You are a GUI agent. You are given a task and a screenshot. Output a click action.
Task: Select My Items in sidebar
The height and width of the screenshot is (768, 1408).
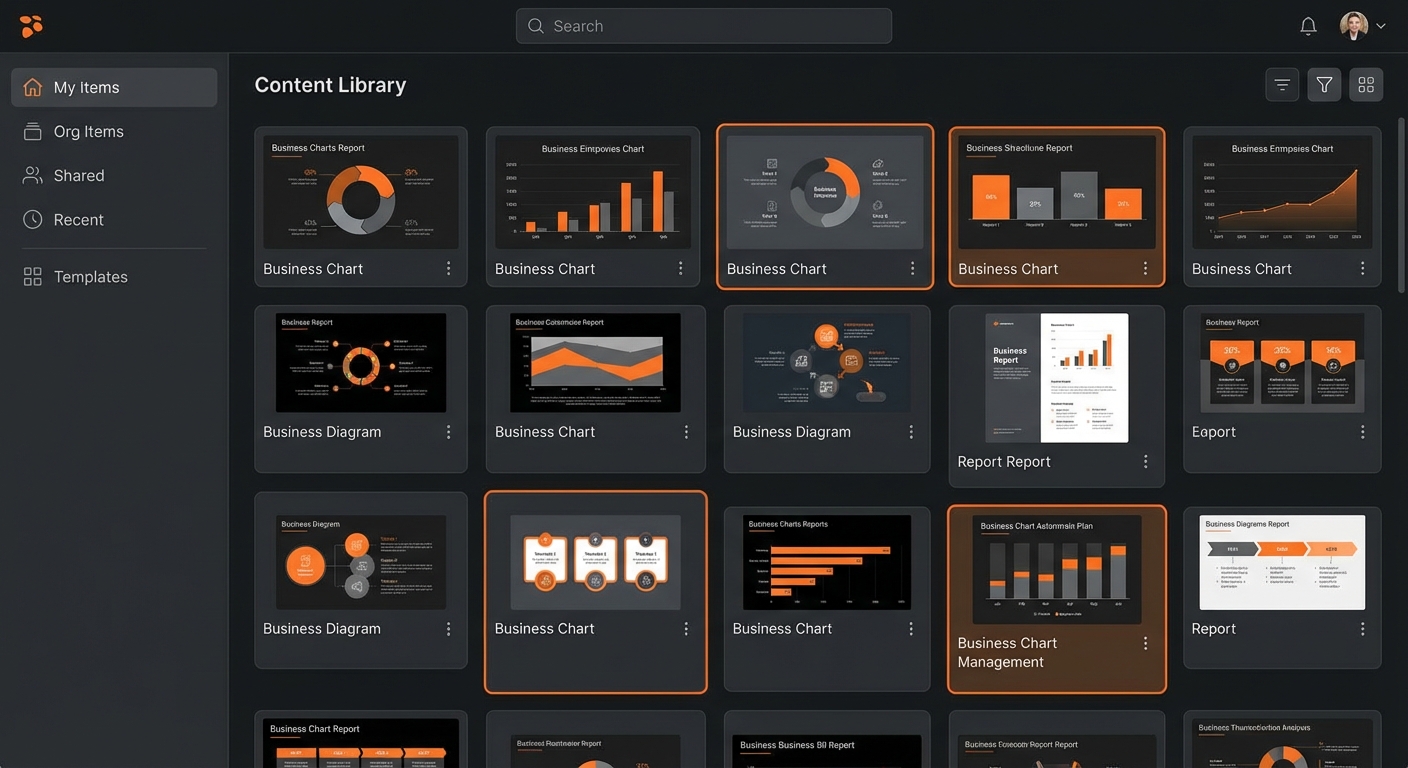coord(114,87)
